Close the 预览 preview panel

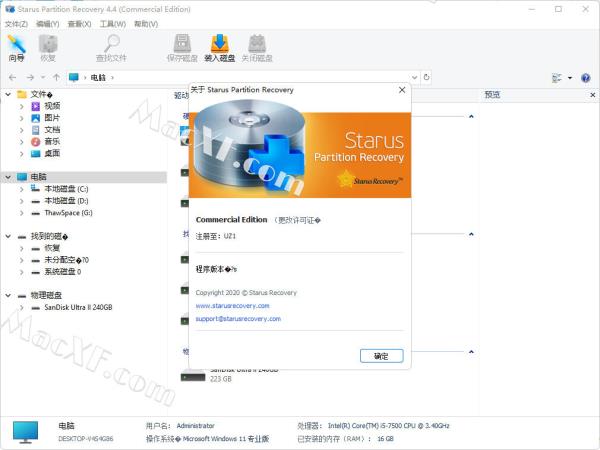coord(592,95)
